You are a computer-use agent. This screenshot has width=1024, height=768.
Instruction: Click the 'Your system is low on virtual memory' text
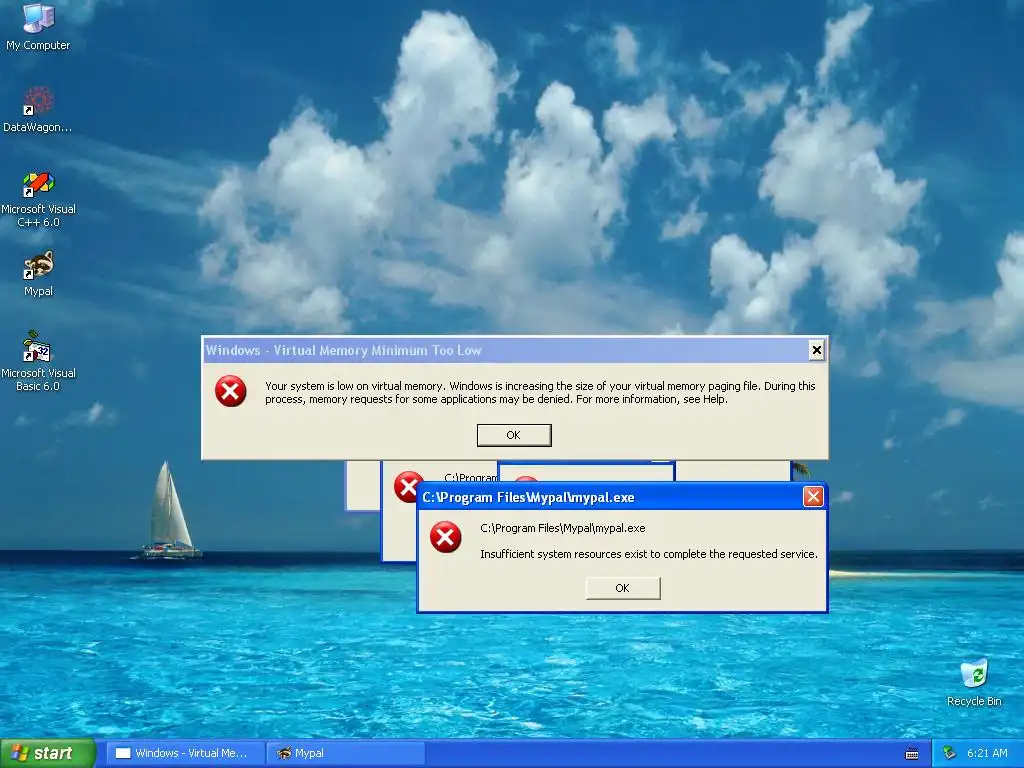point(540,392)
